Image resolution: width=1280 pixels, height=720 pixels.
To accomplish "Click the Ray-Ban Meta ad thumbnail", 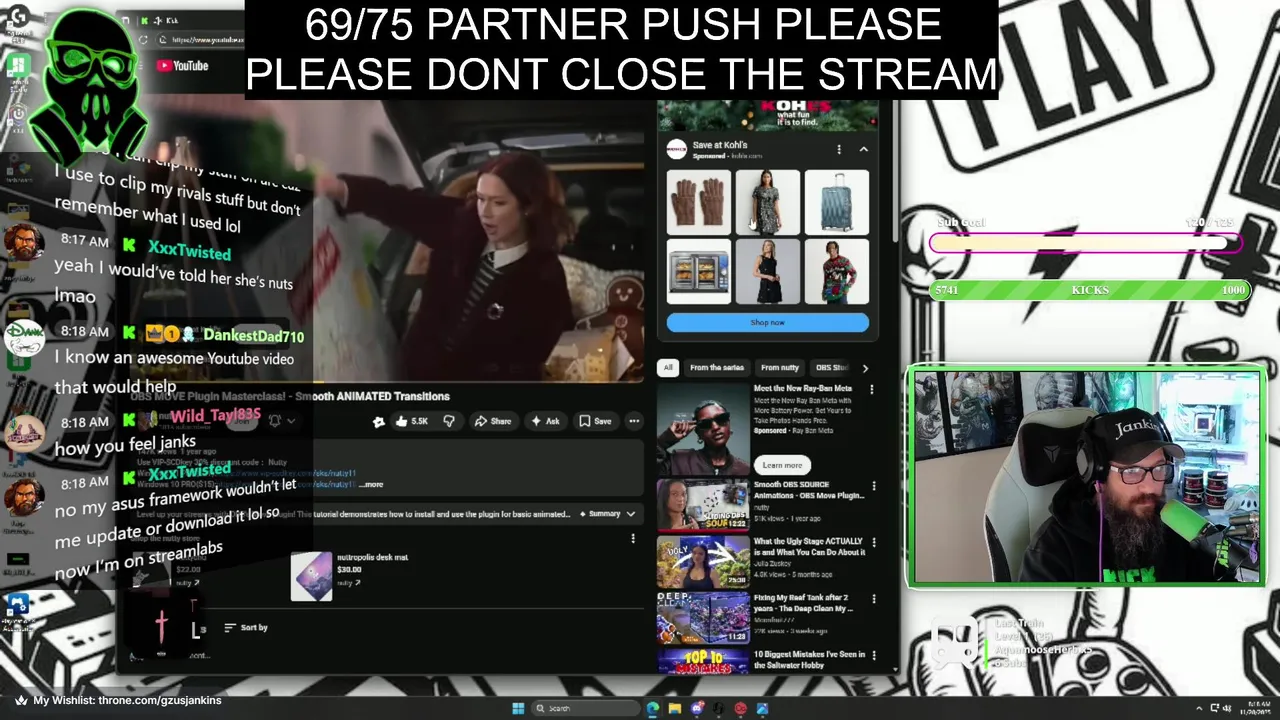I will point(703,429).
